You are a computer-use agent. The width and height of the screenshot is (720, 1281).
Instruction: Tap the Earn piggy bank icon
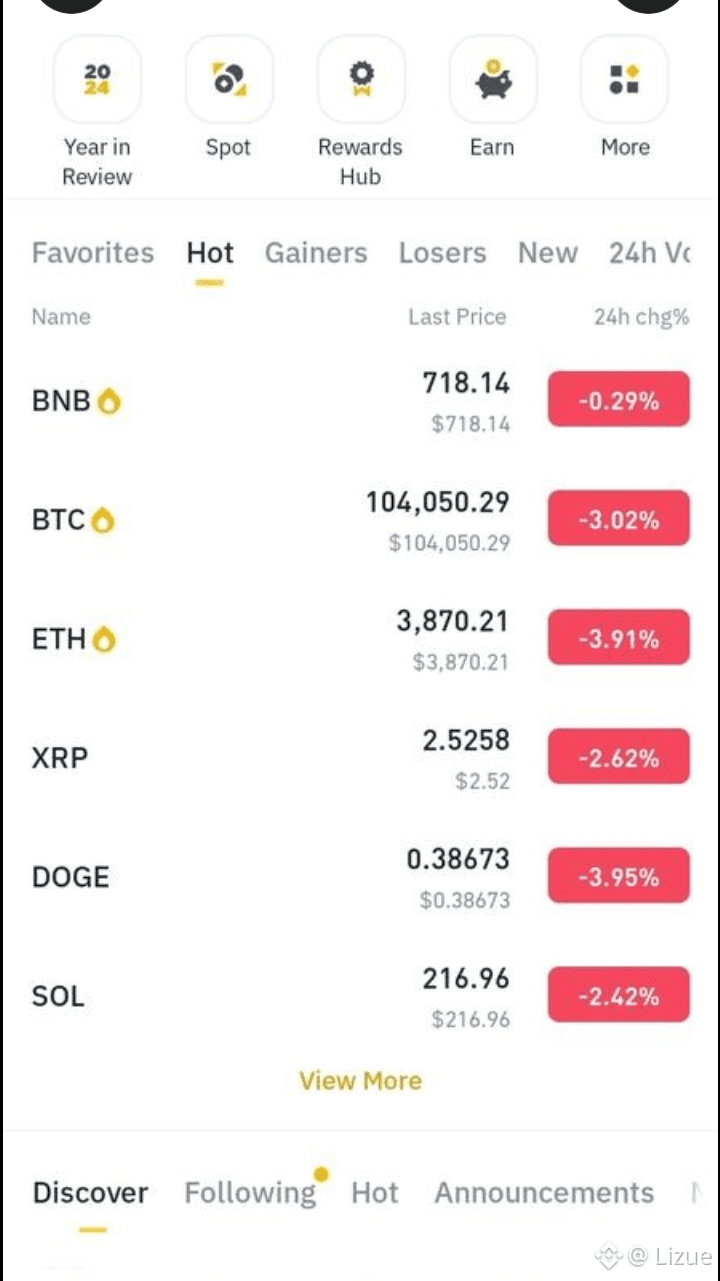pos(493,79)
